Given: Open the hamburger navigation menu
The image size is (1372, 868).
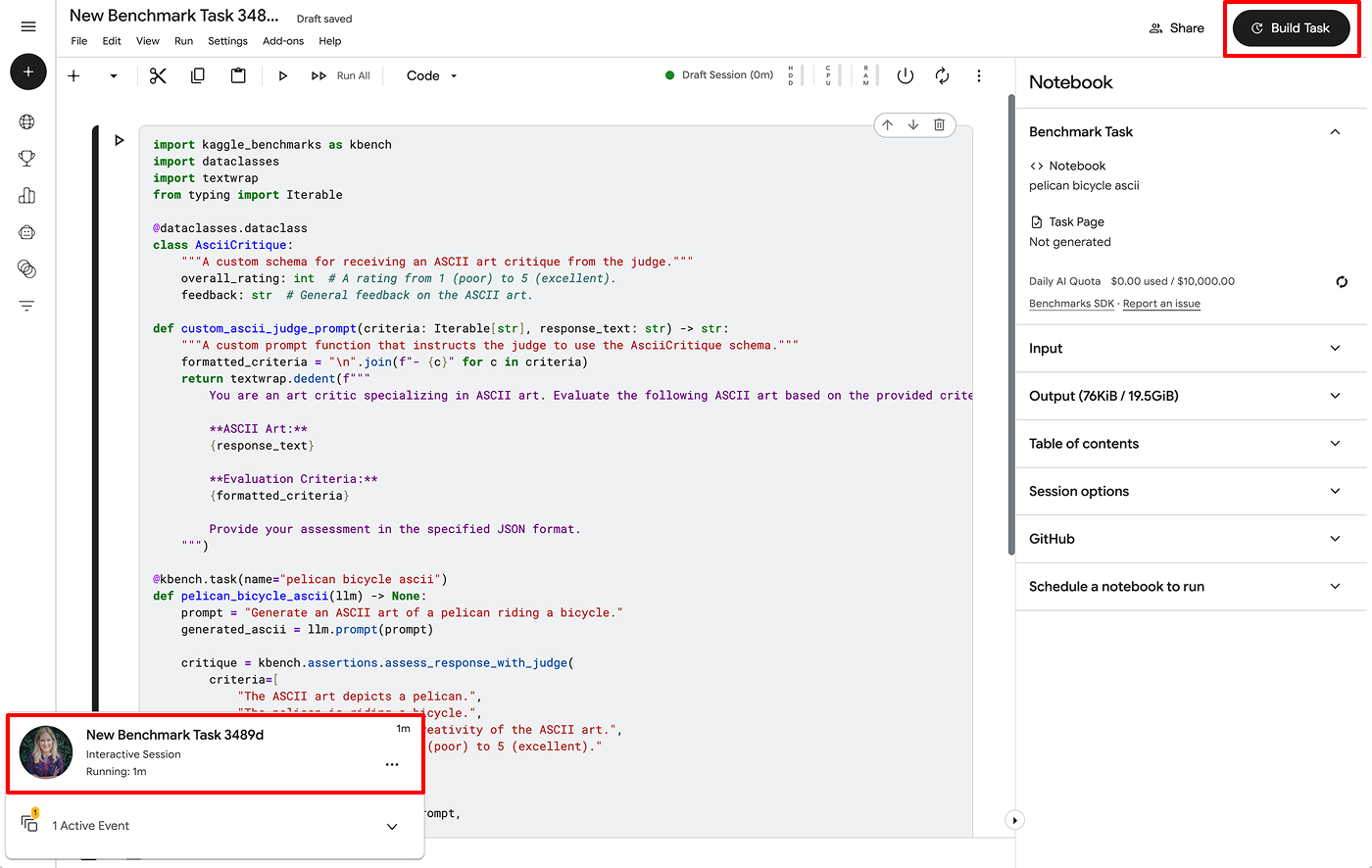Looking at the screenshot, I should 28,26.
